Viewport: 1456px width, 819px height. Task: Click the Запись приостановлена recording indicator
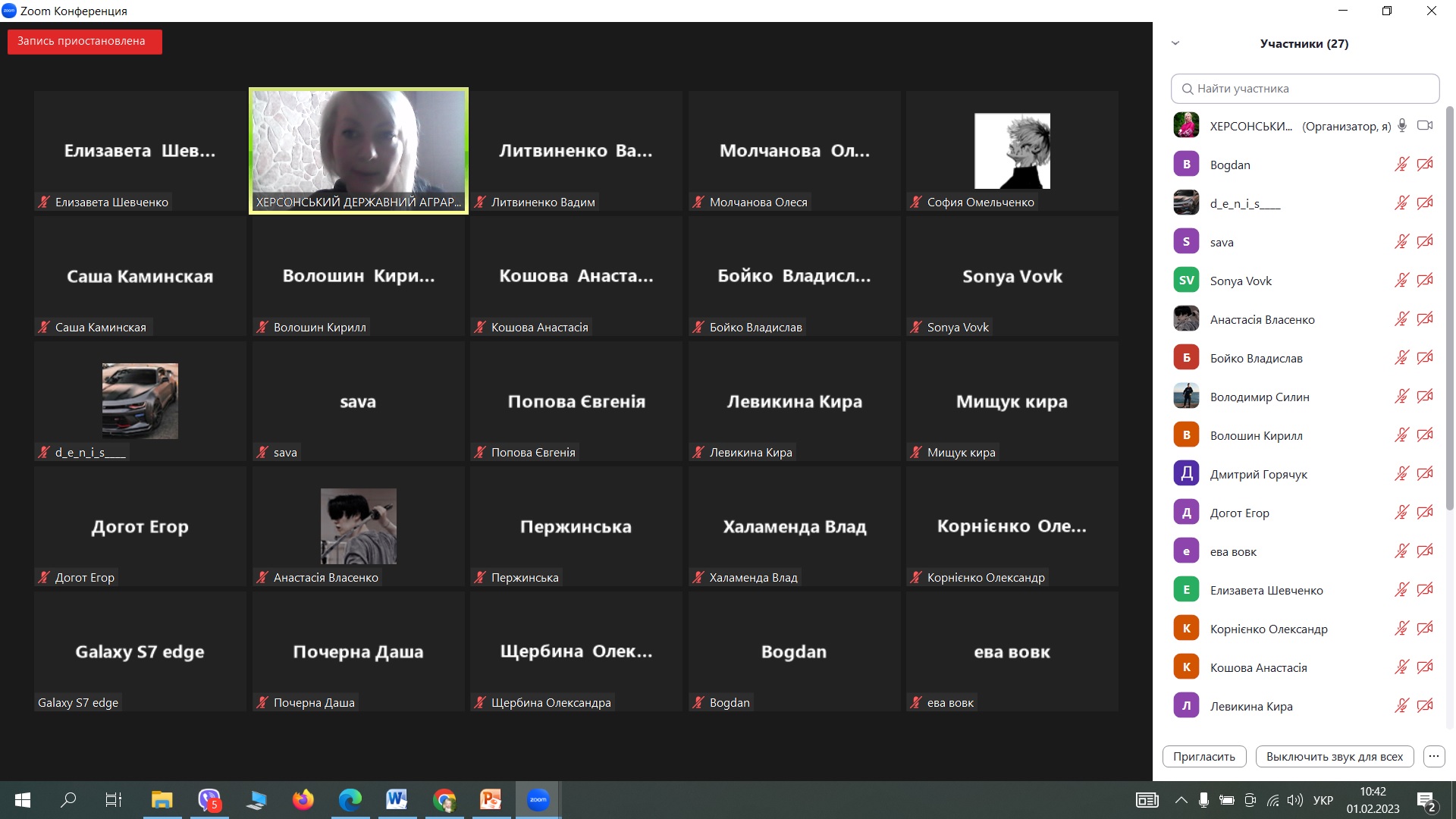pyautogui.click(x=84, y=41)
